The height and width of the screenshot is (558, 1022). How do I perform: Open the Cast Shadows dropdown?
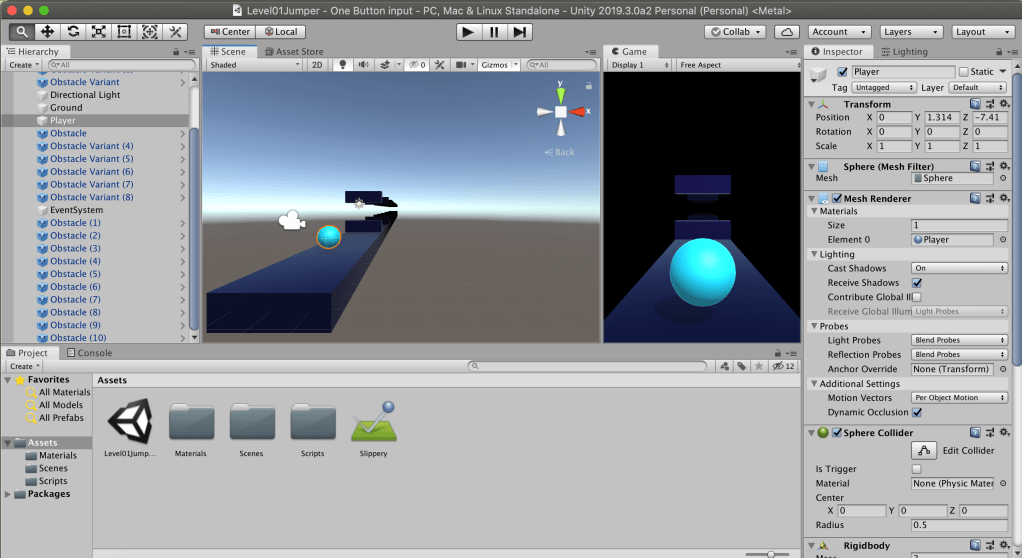click(x=959, y=268)
